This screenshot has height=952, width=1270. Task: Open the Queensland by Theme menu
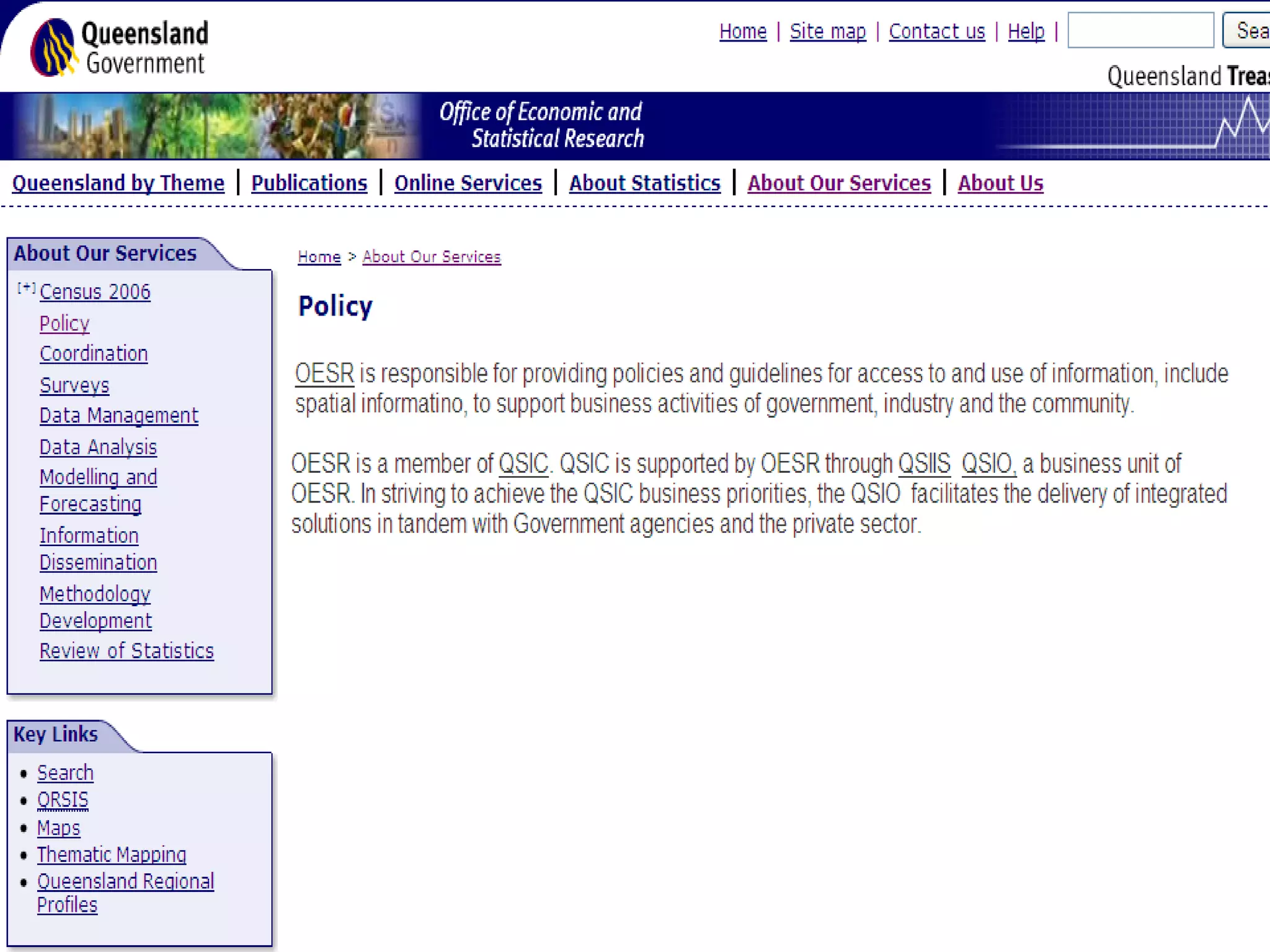[118, 183]
